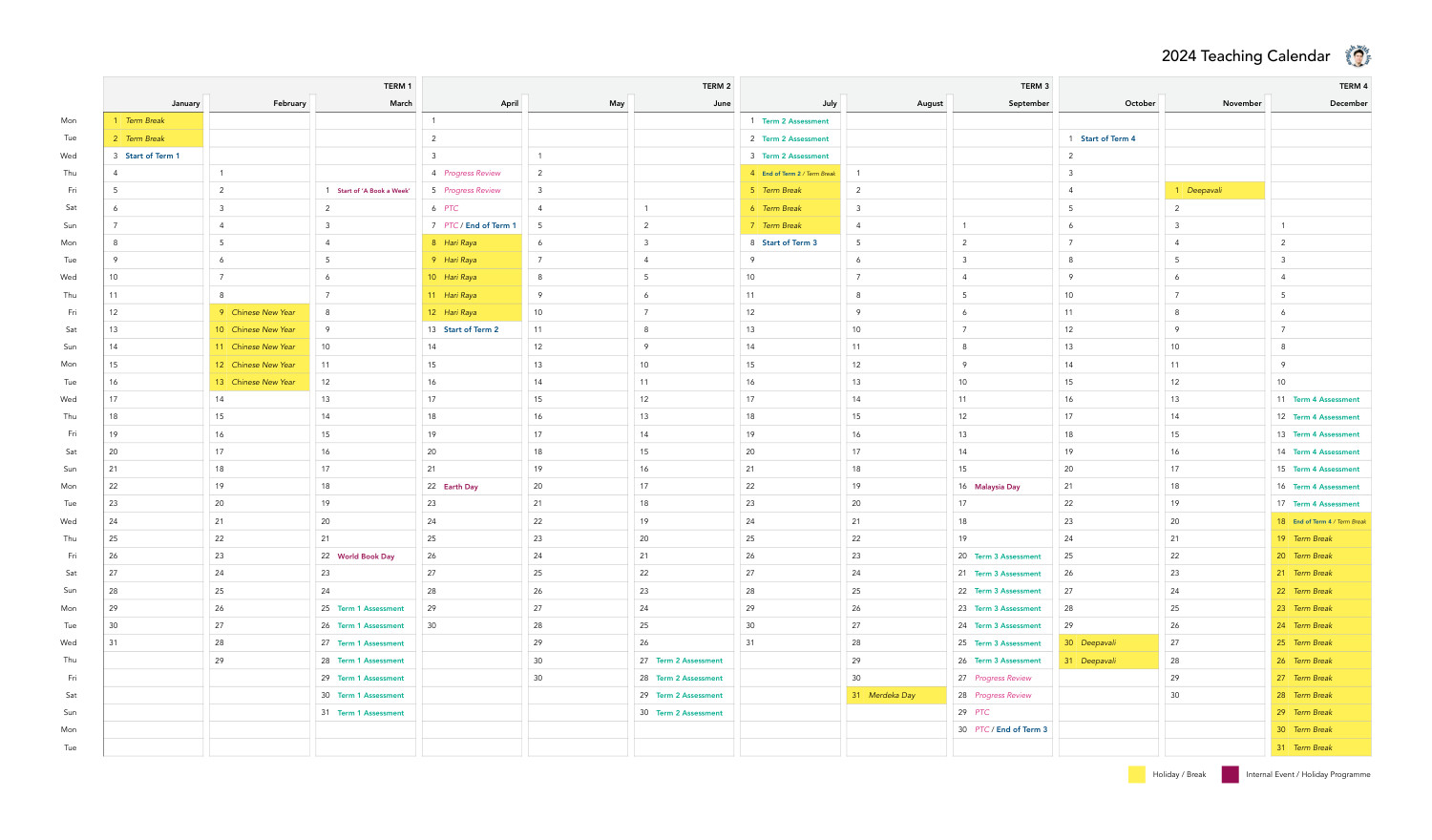
Task: Select Hari Raya on April 12
Action: pos(472,312)
